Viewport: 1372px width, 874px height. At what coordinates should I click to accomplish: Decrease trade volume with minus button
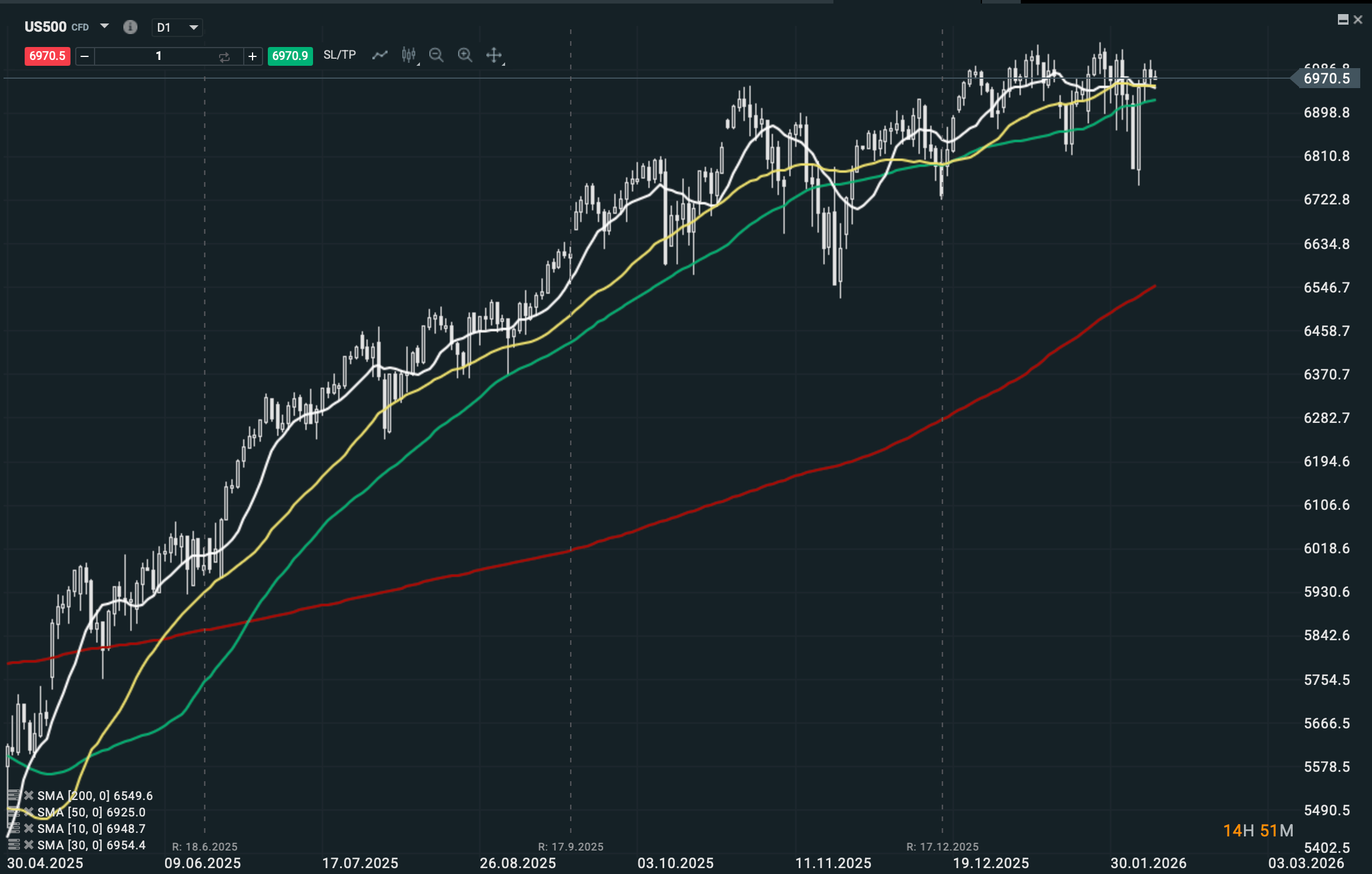coord(85,56)
